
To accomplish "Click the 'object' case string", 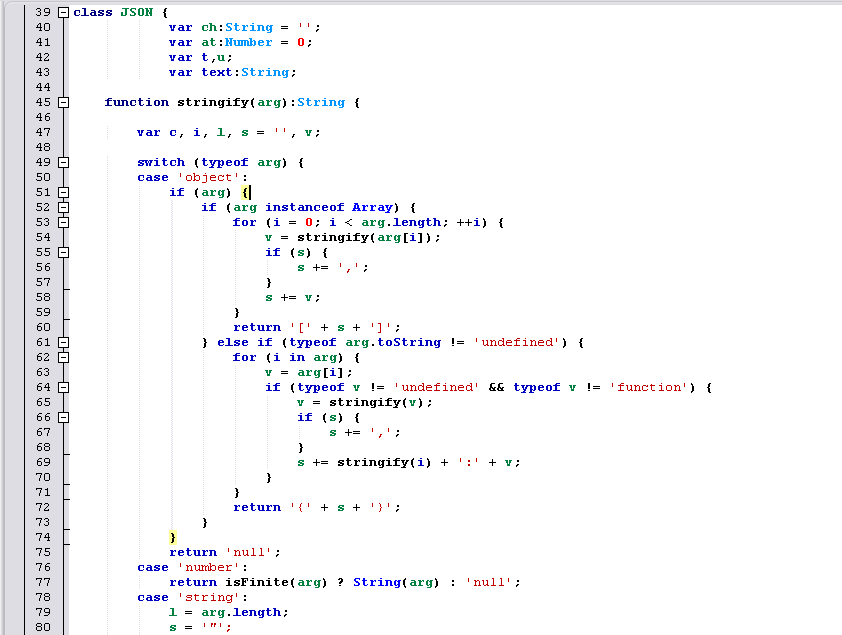I will [x=208, y=178].
